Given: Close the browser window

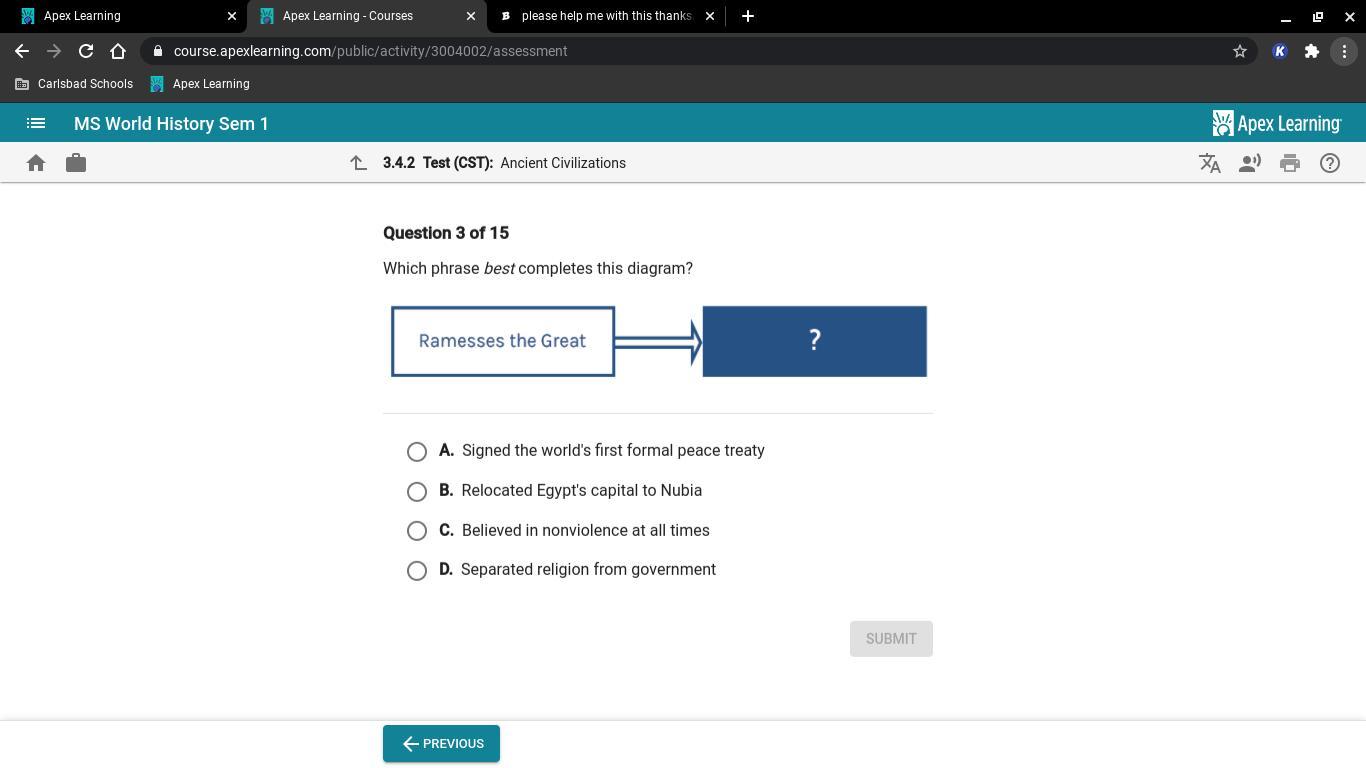Looking at the screenshot, I should click(1349, 16).
